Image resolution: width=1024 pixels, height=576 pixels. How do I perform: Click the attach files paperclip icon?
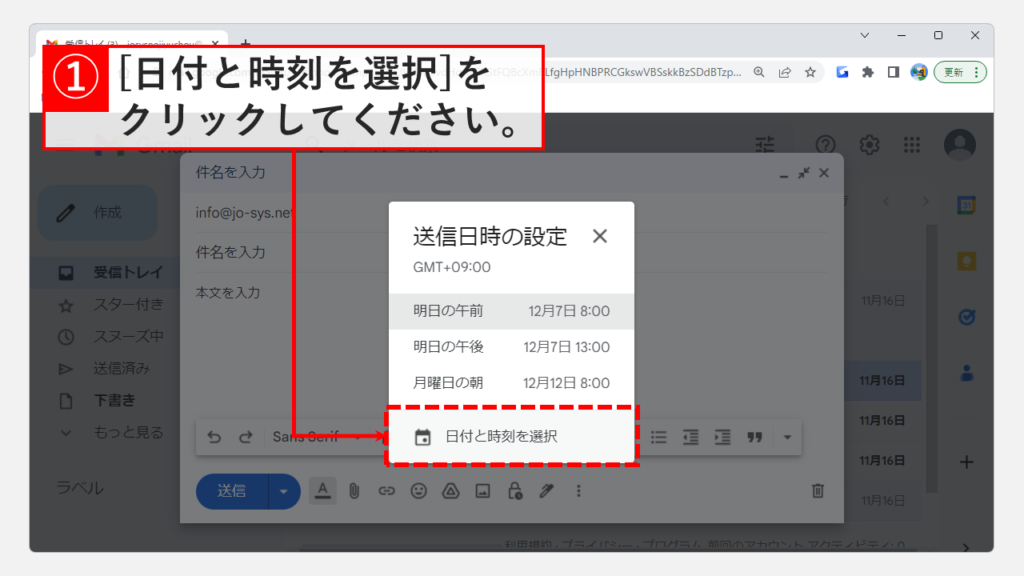point(353,491)
